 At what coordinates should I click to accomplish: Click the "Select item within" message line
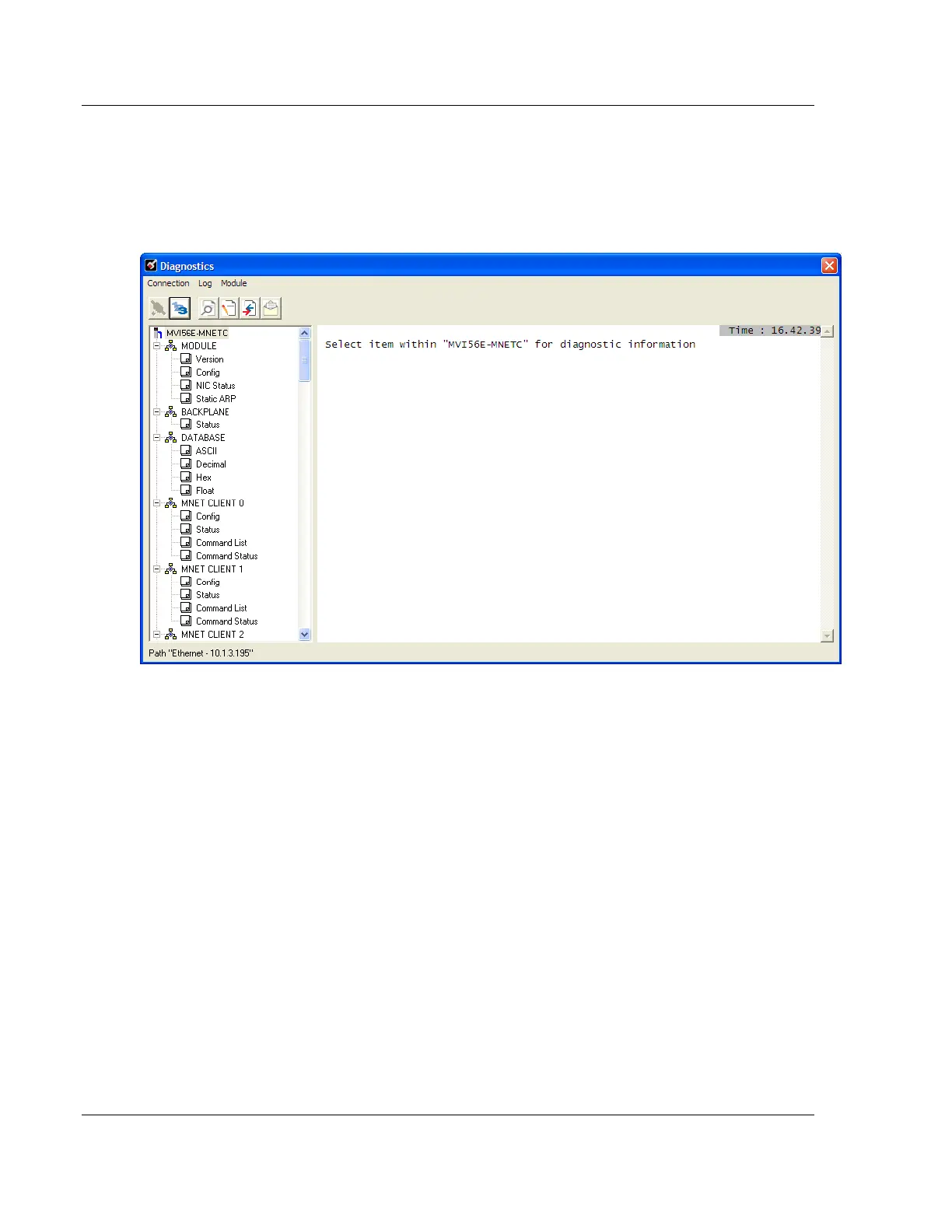tap(510, 344)
